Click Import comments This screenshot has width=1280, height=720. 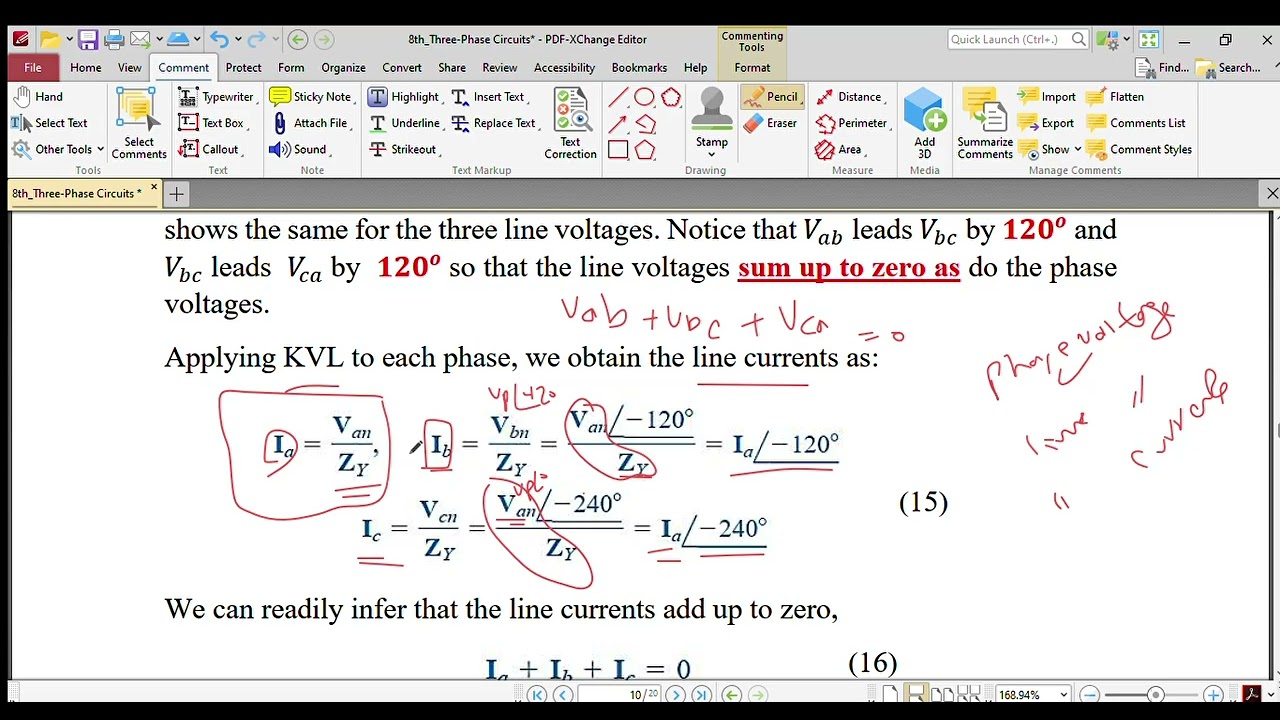coord(1047,97)
